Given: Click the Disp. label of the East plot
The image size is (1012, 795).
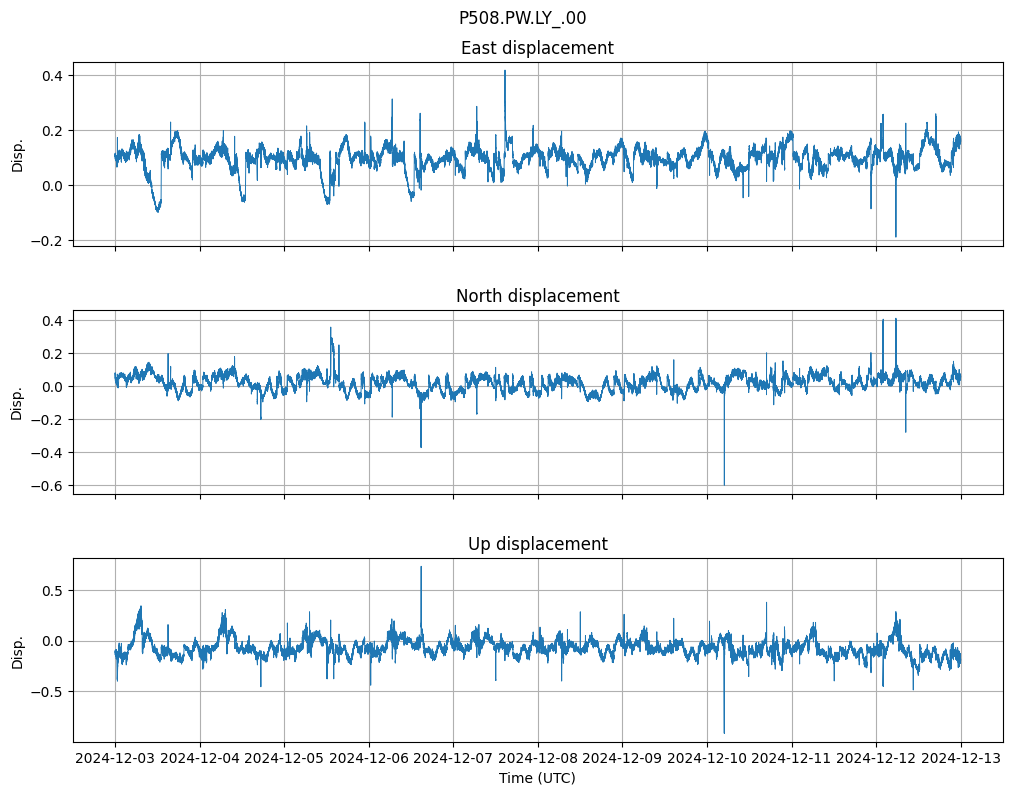Looking at the screenshot, I should pos(17,154).
